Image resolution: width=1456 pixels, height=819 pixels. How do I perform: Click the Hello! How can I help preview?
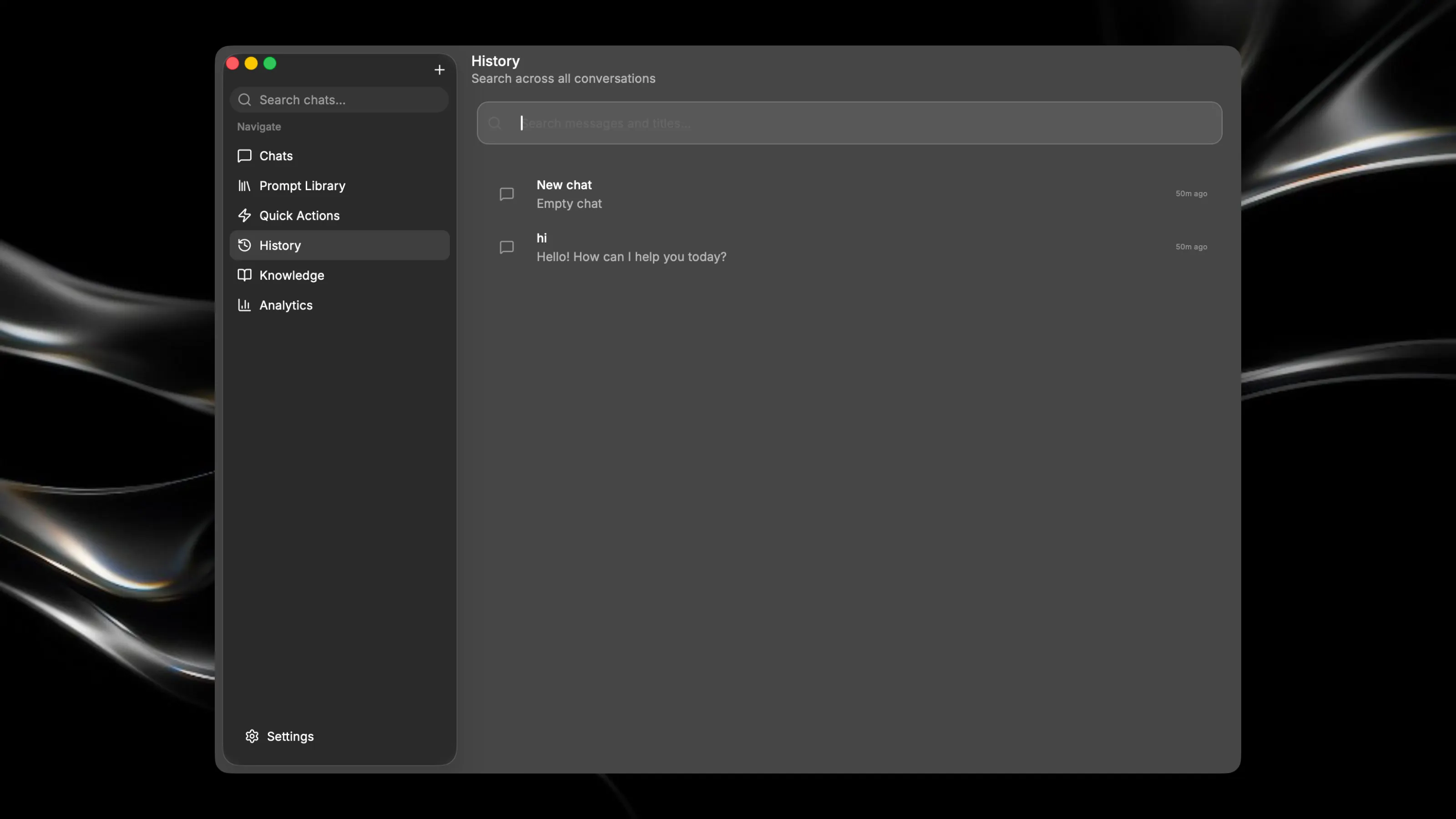pyautogui.click(x=632, y=257)
